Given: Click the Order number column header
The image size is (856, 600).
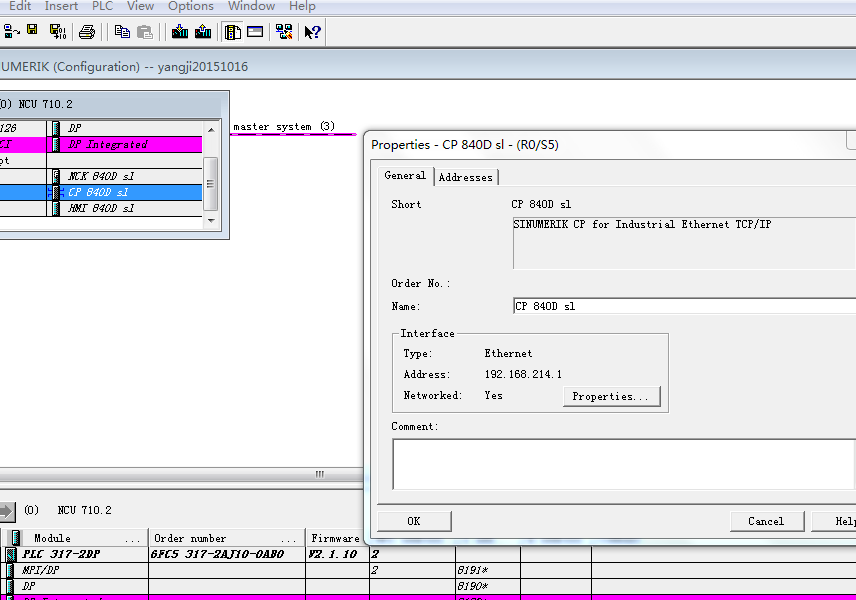Looking at the screenshot, I should click(227, 538).
